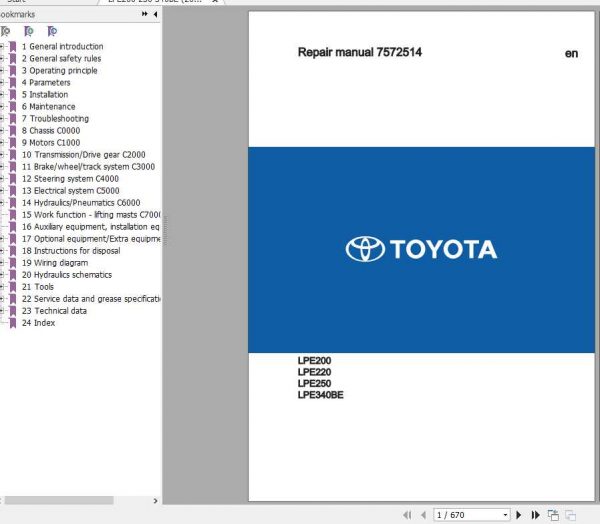The width and height of the screenshot is (600, 524).
Task: Open bookmark 19 Wiring diagram
Action: click(x=55, y=263)
